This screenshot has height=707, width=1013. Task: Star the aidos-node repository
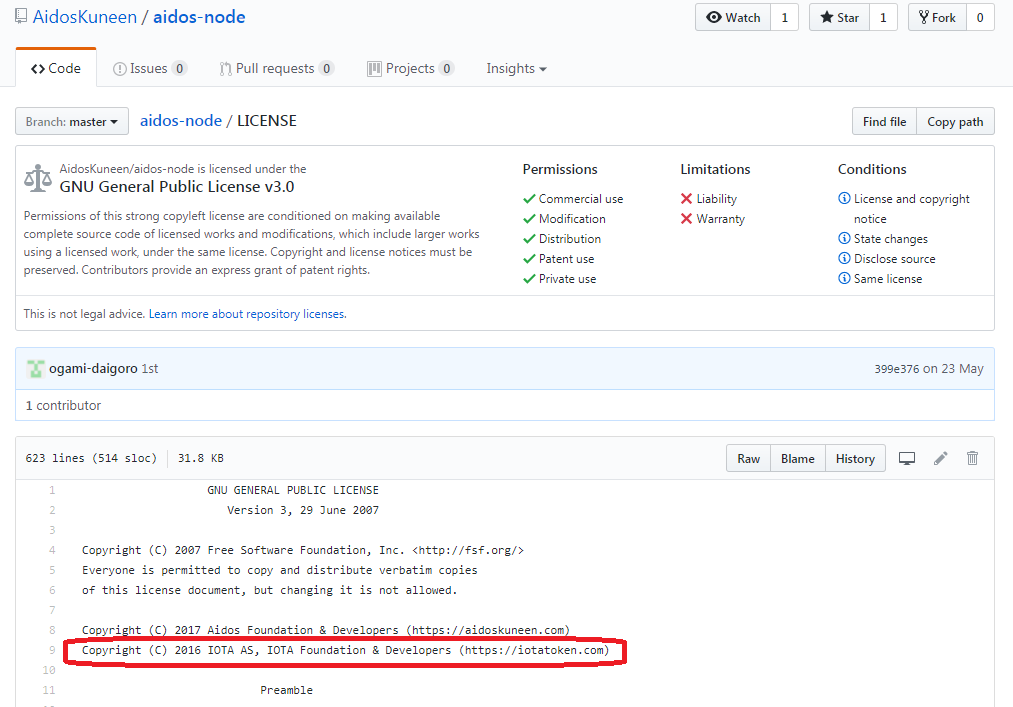click(839, 17)
